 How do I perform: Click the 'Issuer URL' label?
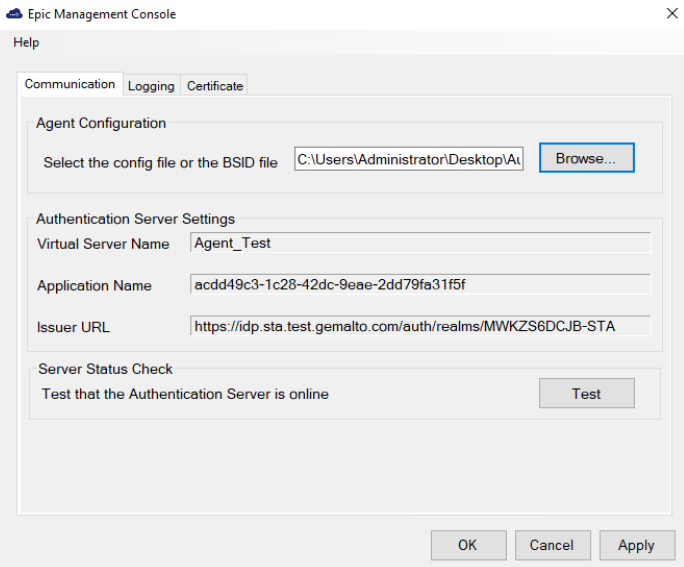[x=73, y=327]
